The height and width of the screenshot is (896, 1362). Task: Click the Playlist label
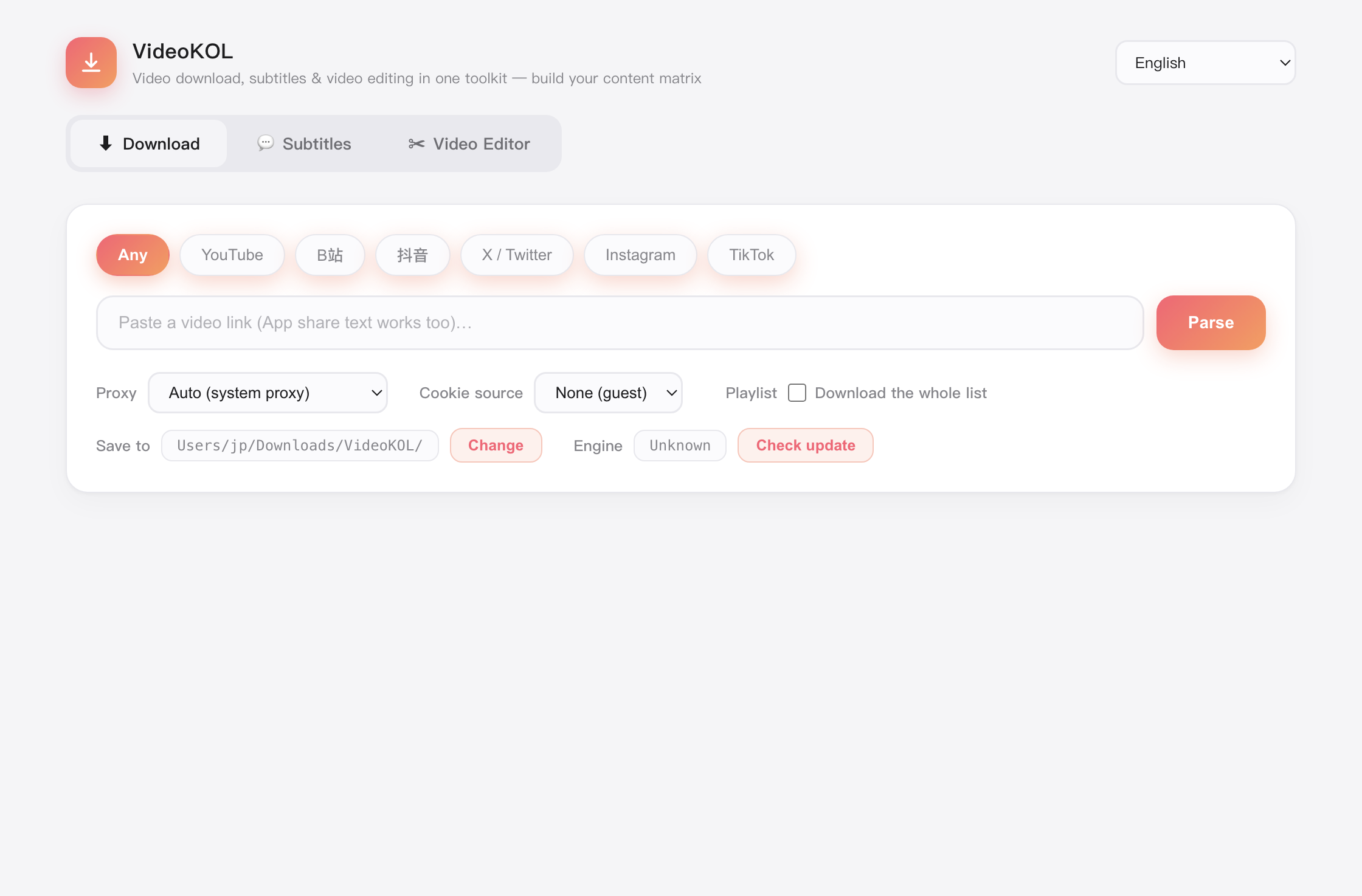click(751, 393)
